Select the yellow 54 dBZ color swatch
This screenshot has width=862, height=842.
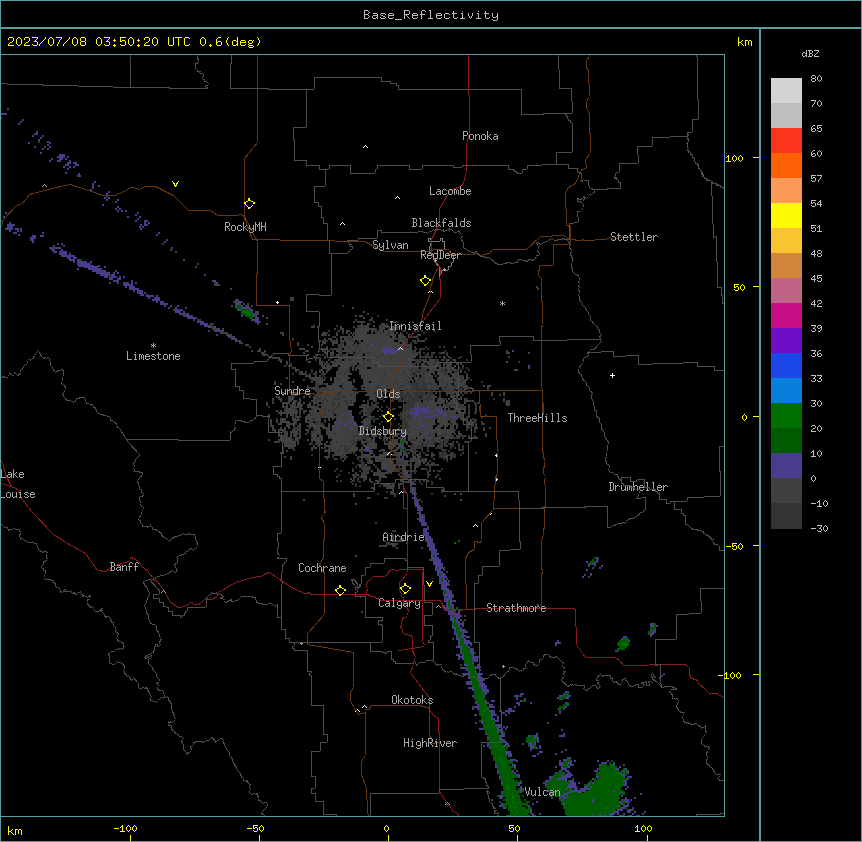click(786, 215)
